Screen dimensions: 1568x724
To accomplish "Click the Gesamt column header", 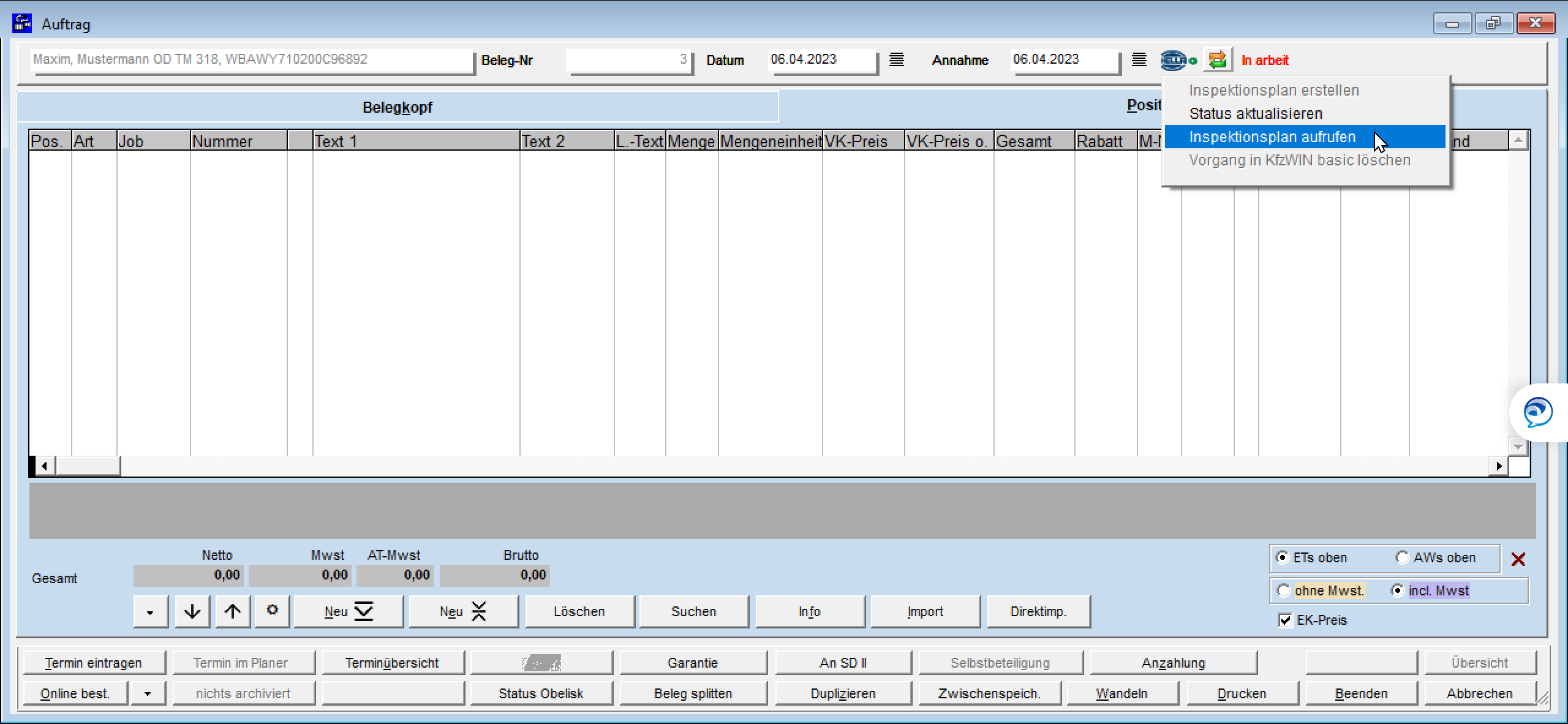I will 1035,141.
